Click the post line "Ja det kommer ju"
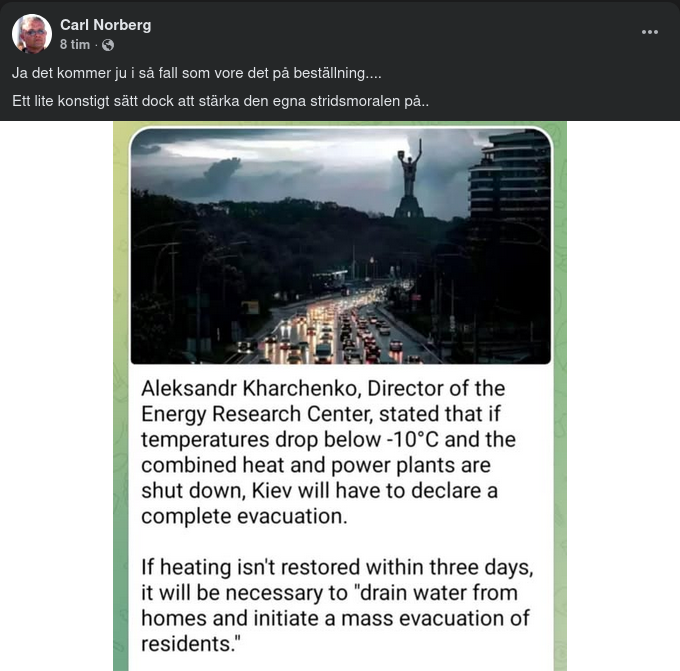Image resolution: width=680 pixels, height=671 pixels. (196, 74)
